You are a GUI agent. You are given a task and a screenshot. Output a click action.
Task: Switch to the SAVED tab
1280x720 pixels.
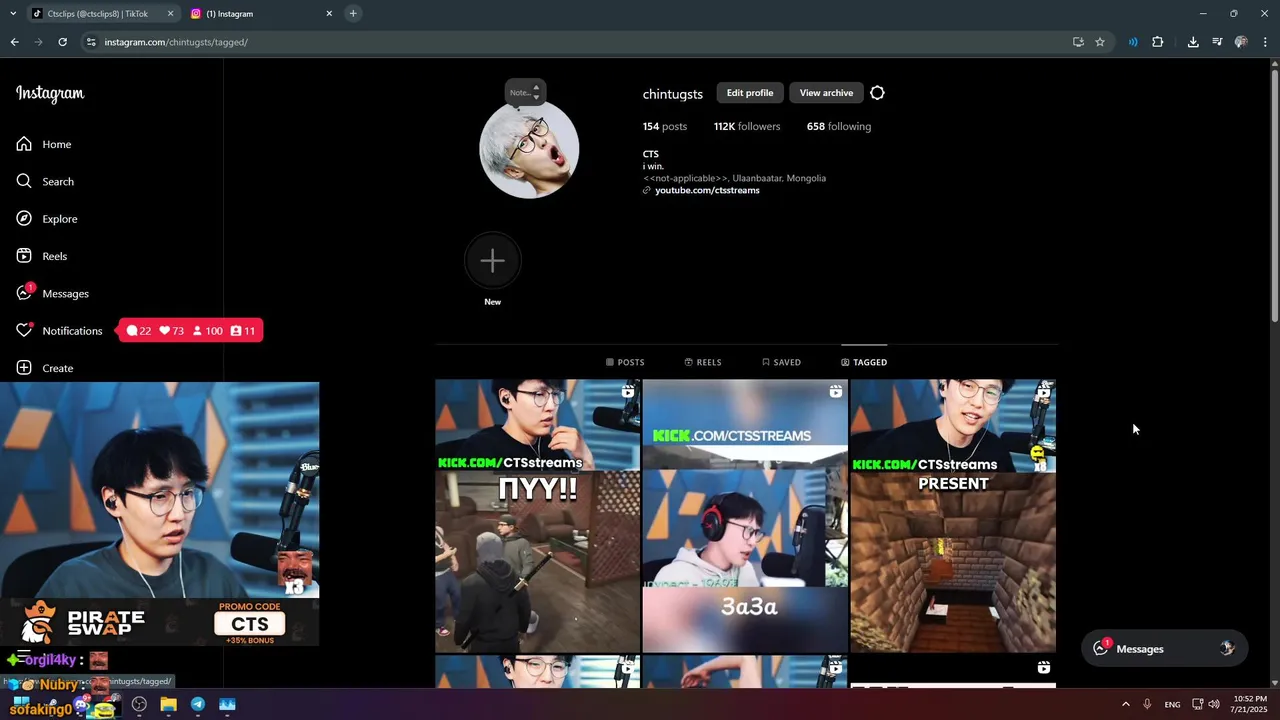coord(781,362)
